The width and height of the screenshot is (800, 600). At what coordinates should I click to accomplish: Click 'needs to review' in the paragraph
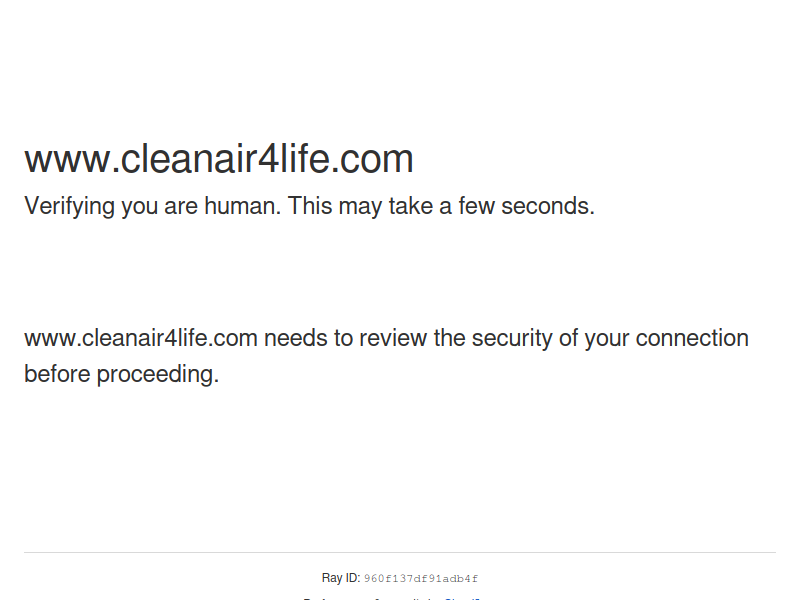coord(345,338)
